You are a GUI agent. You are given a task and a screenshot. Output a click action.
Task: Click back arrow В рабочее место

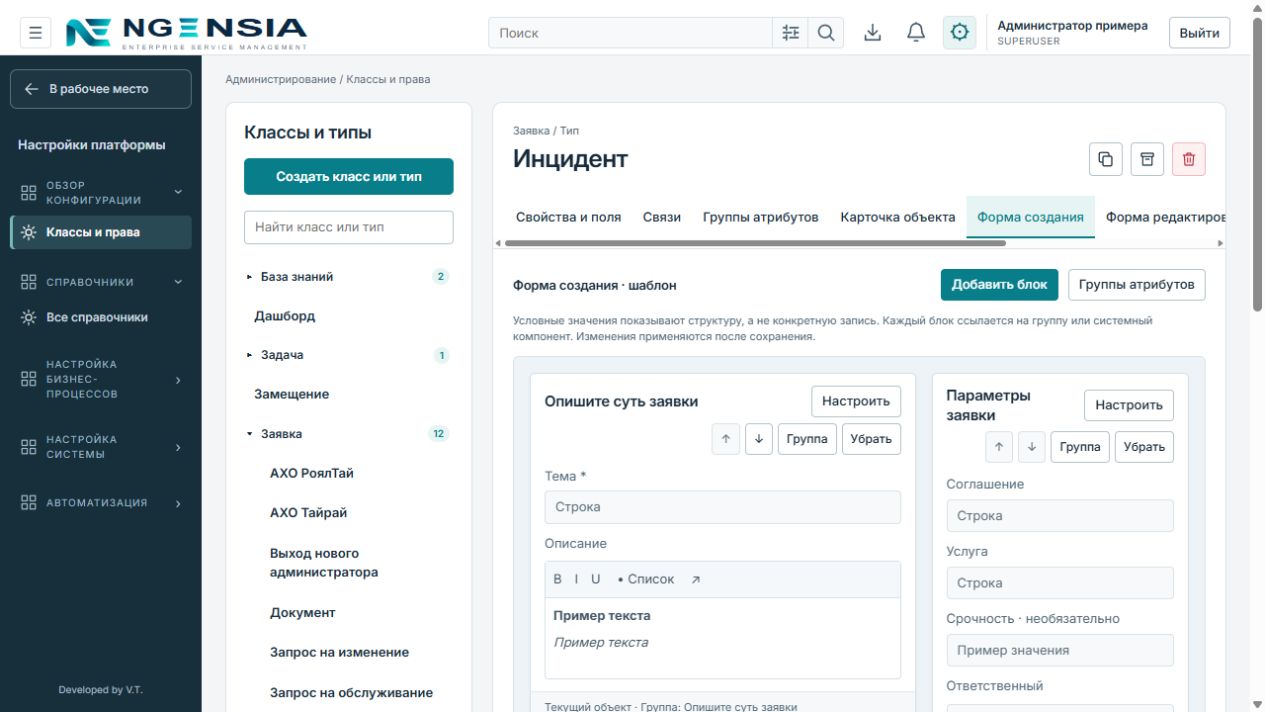pos(32,89)
